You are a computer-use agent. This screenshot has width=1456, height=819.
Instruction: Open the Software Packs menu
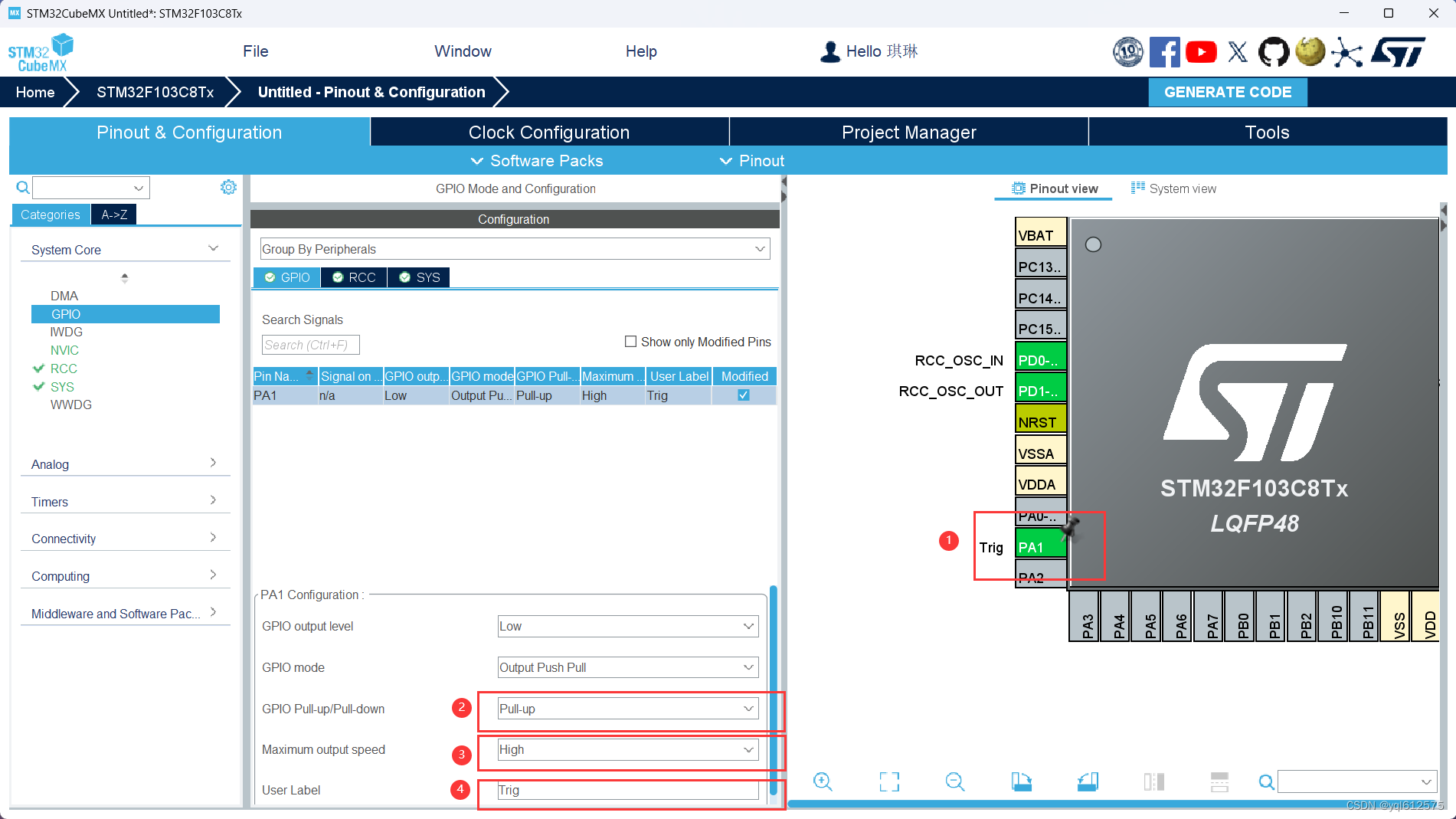tap(537, 161)
